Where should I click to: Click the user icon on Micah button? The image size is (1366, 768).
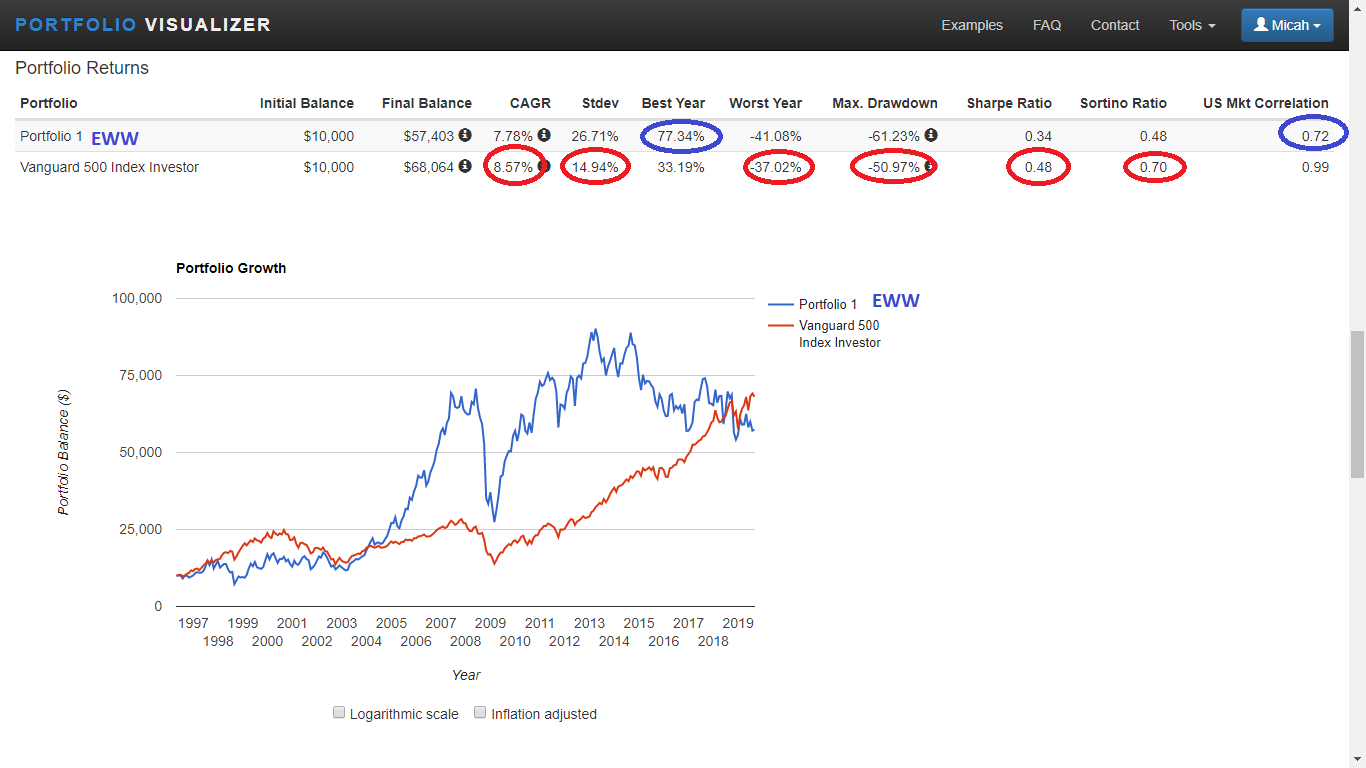(1260, 25)
